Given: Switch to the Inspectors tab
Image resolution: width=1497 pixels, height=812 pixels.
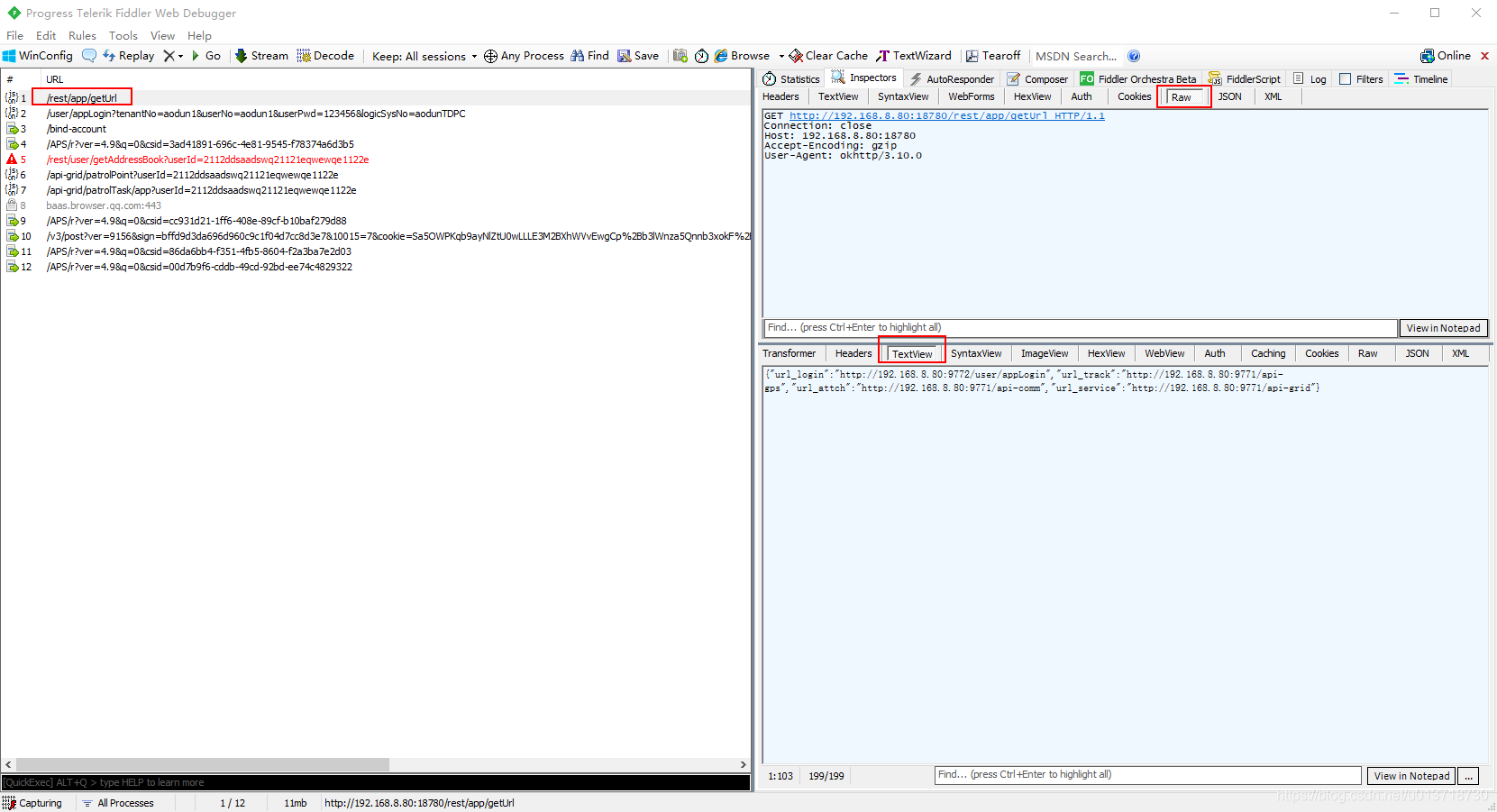Looking at the screenshot, I should point(864,78).
